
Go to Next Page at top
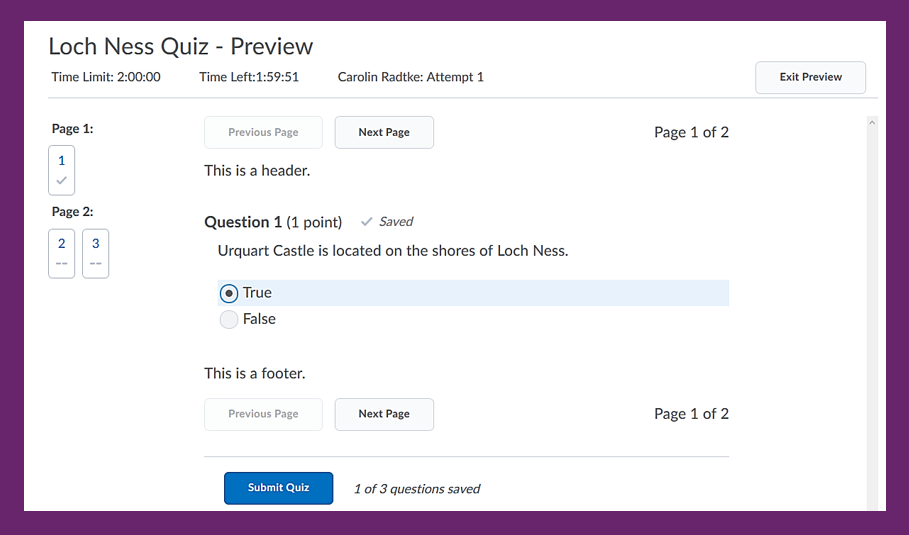(384, 132)
